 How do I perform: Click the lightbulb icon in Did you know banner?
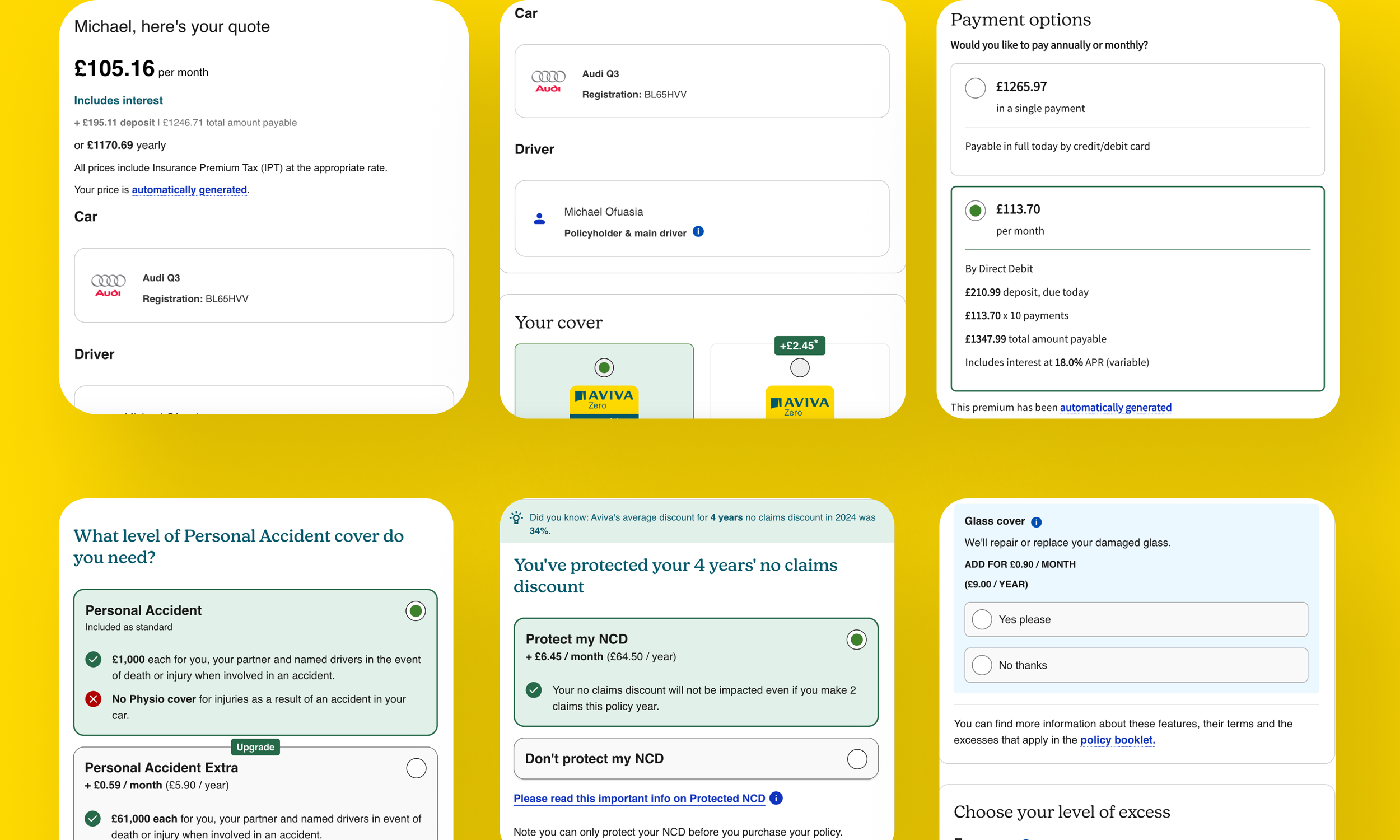[516, 518]
